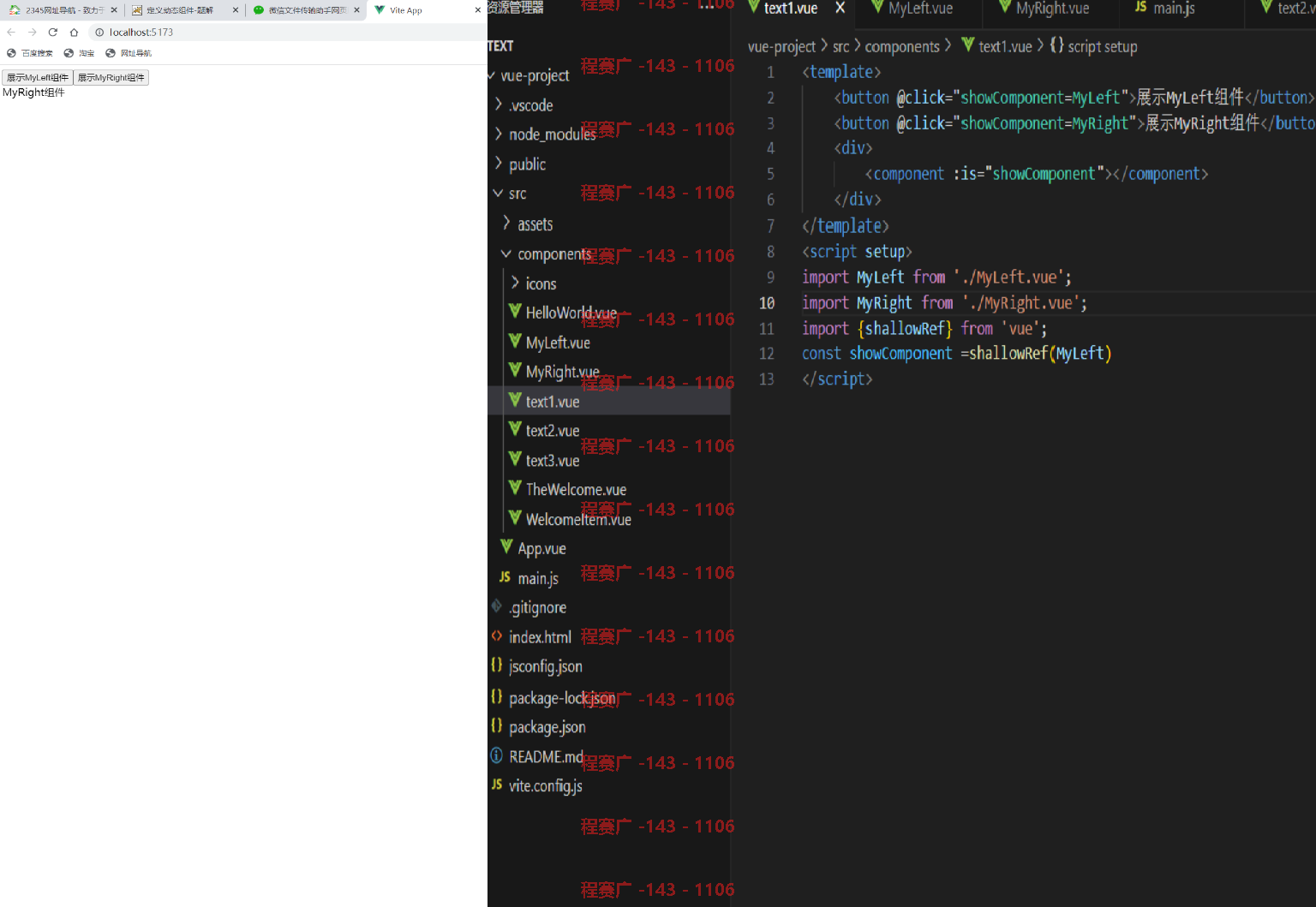Close the text1.vue editor tab
This screenshot has width=1316, height=907.
coord(840,8)
